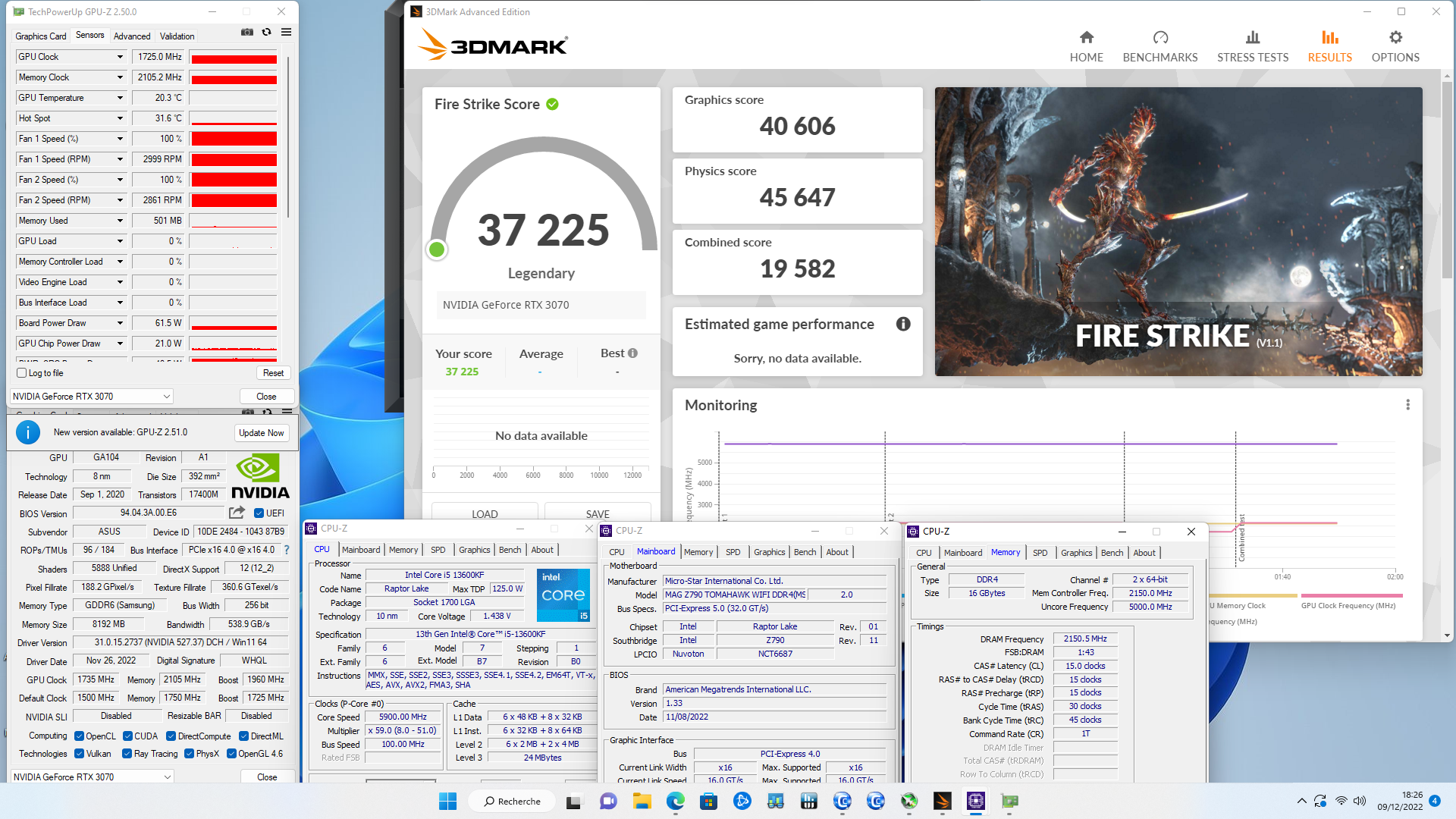Expand Fan 1 Speed (RPM) dropdown
This screenshot has height=819, width=1456.
[x=120, y=159]
